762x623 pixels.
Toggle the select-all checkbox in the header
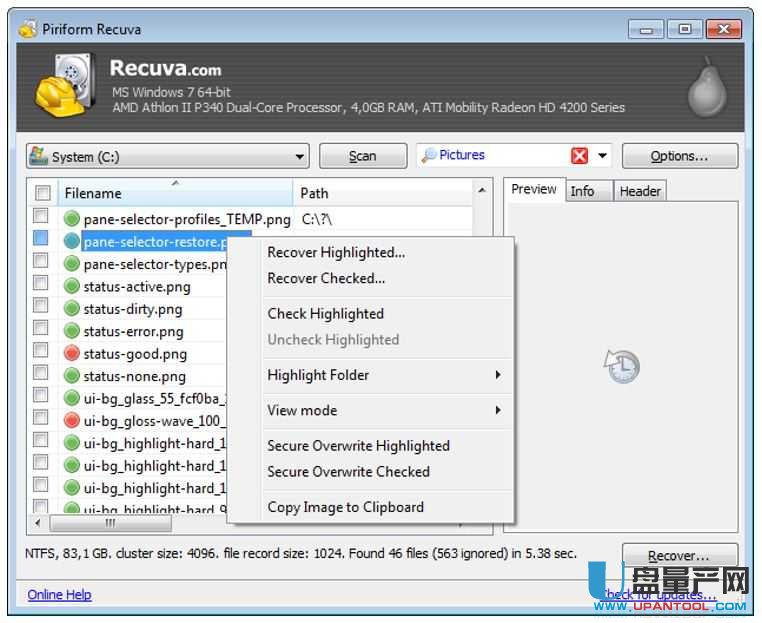pyautogui.click(x=43, y=193)
